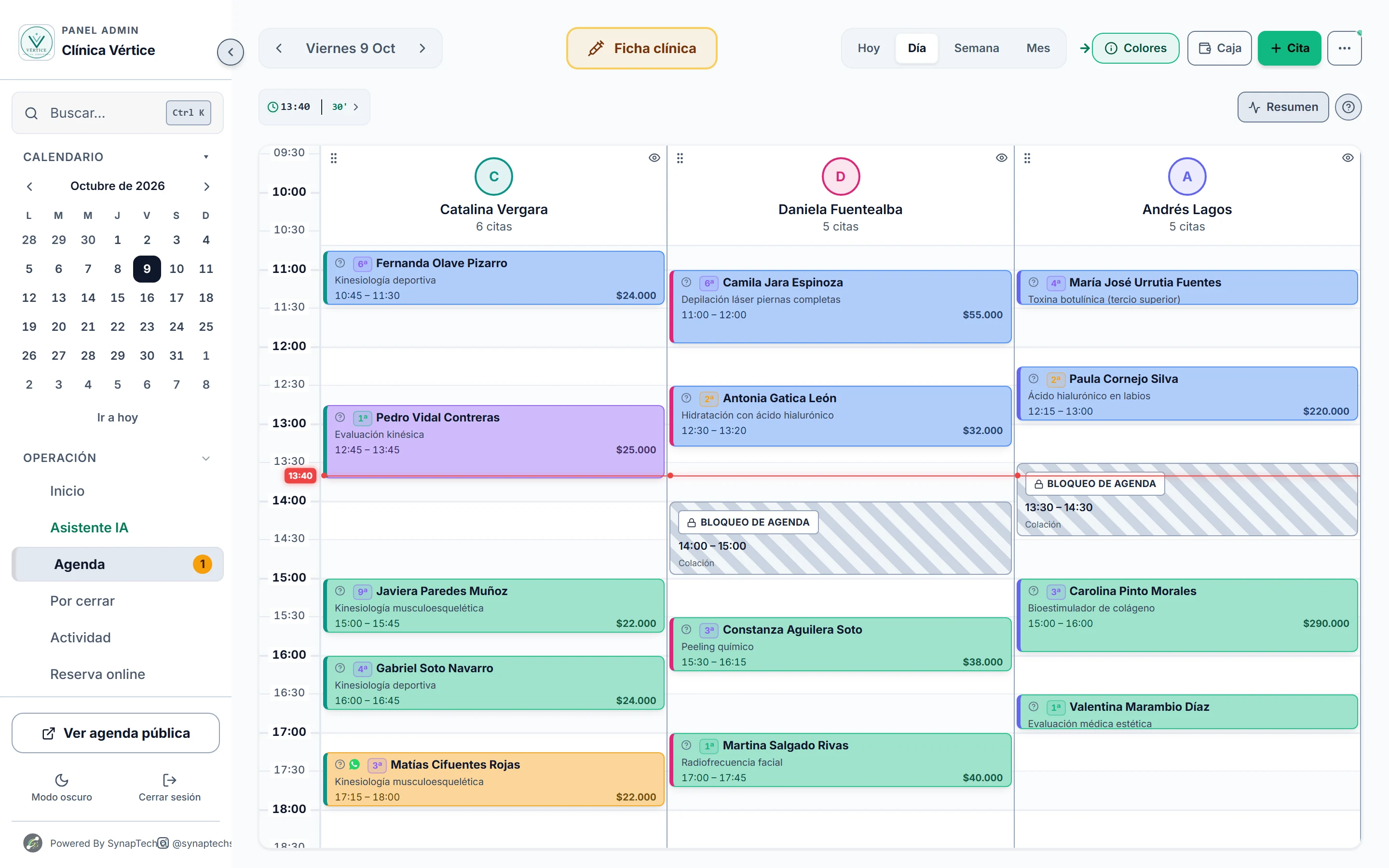The width and height of the screenshot is (1389, 868).
Task: Go to the next day arrow
Action: click(422, 48)
